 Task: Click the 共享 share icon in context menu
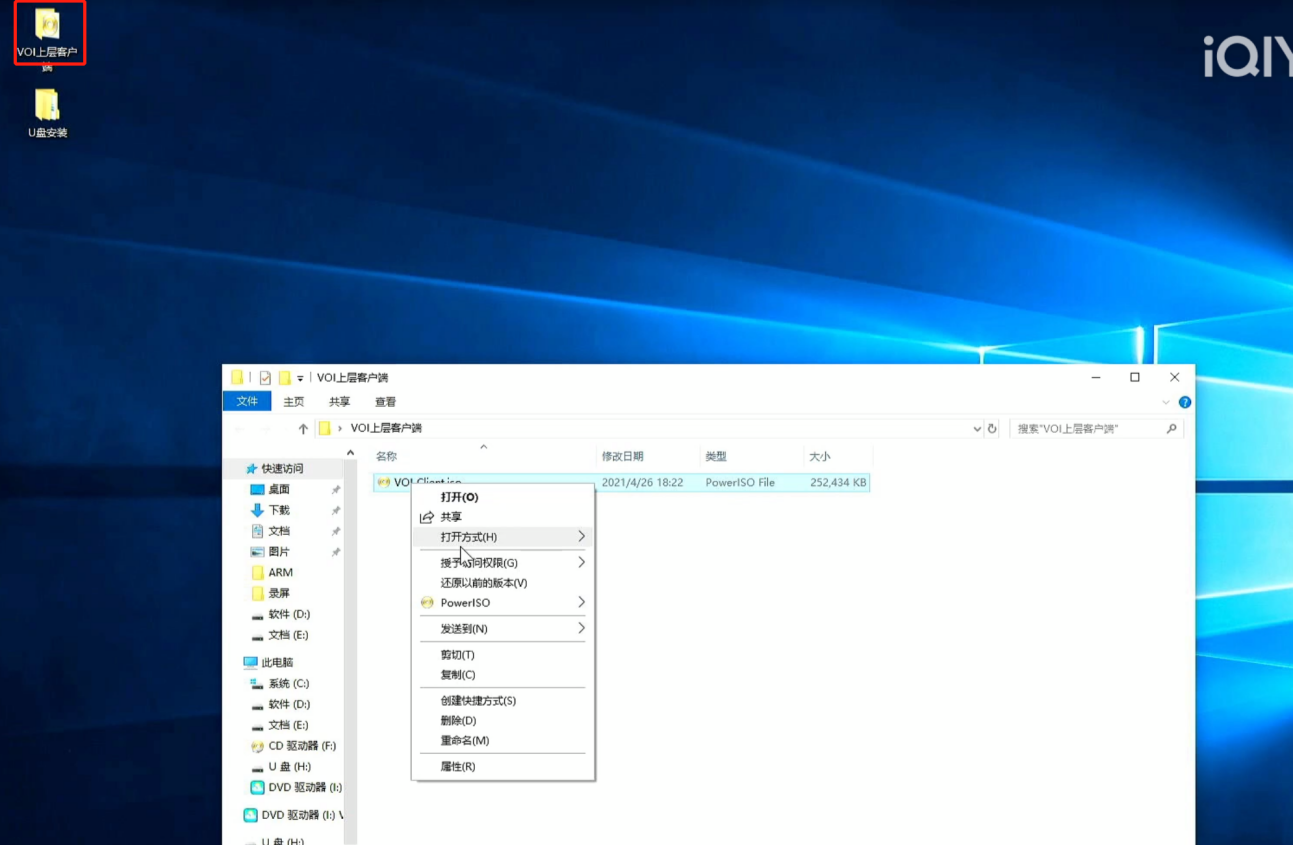click(x=427, y=517)
